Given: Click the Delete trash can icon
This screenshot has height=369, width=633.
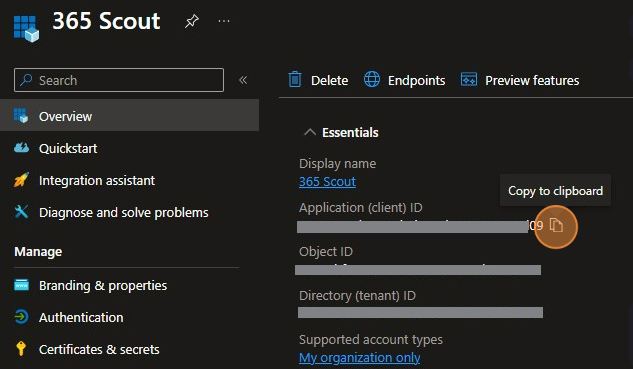Looking at the screenshot, I should [295, 80].
